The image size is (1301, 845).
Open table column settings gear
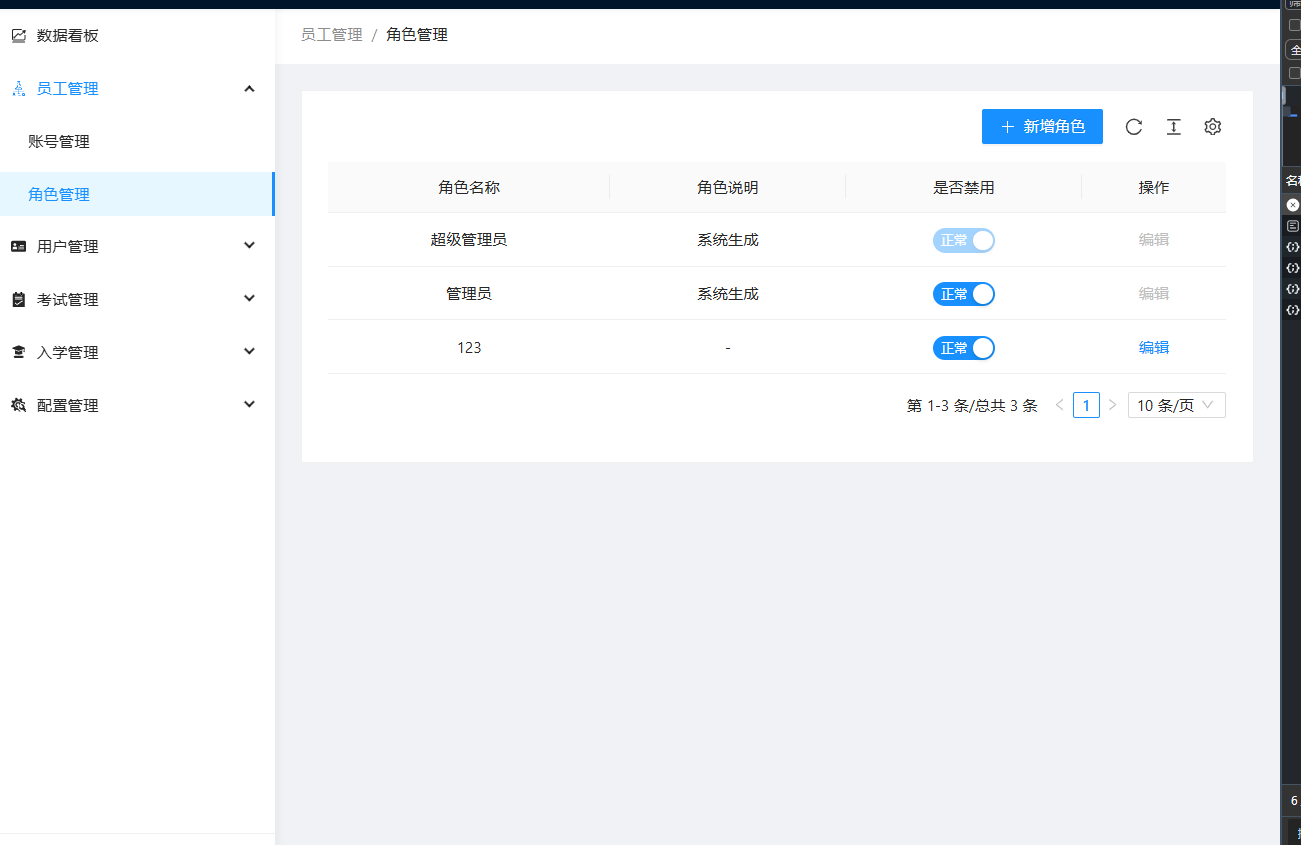[1213, 127]
